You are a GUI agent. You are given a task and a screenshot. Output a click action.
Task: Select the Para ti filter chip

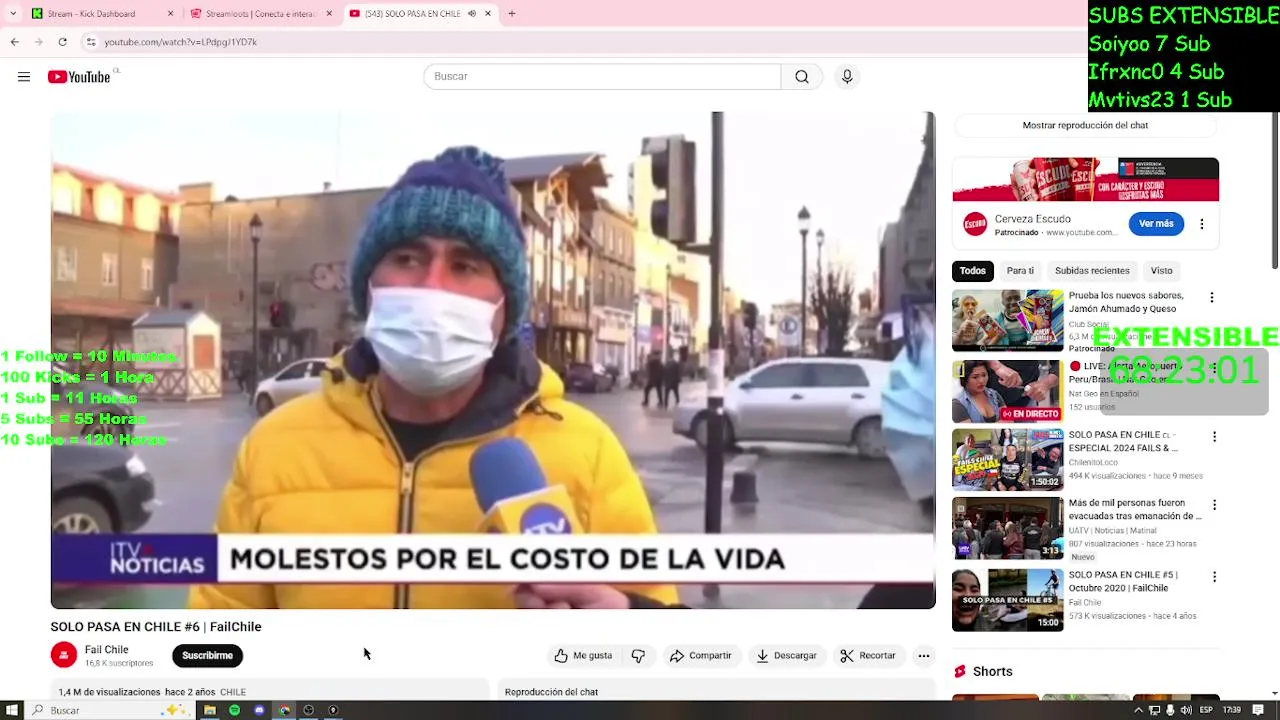pos(1020,271)
